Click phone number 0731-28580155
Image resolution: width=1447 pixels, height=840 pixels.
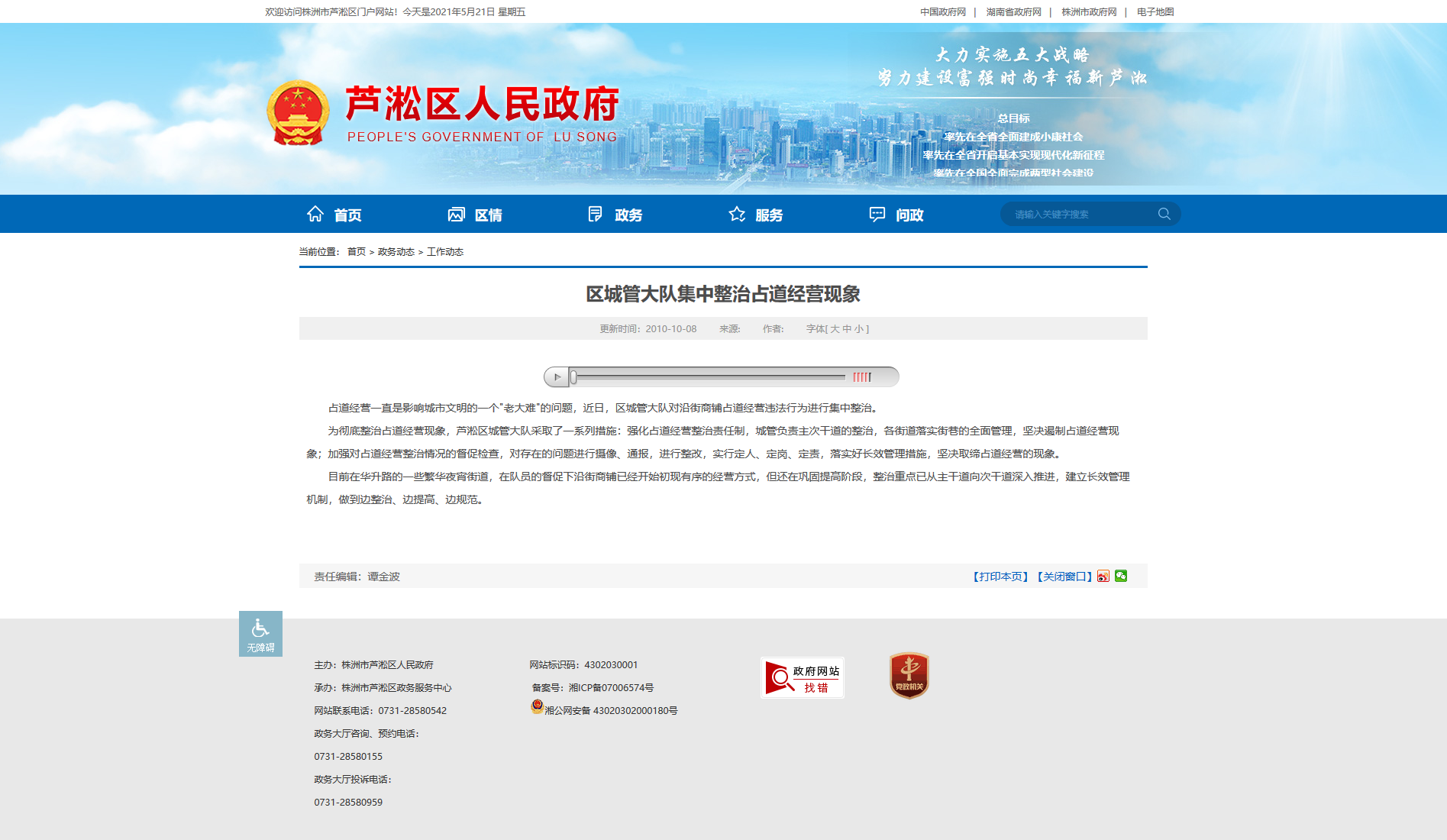point(348,756)
